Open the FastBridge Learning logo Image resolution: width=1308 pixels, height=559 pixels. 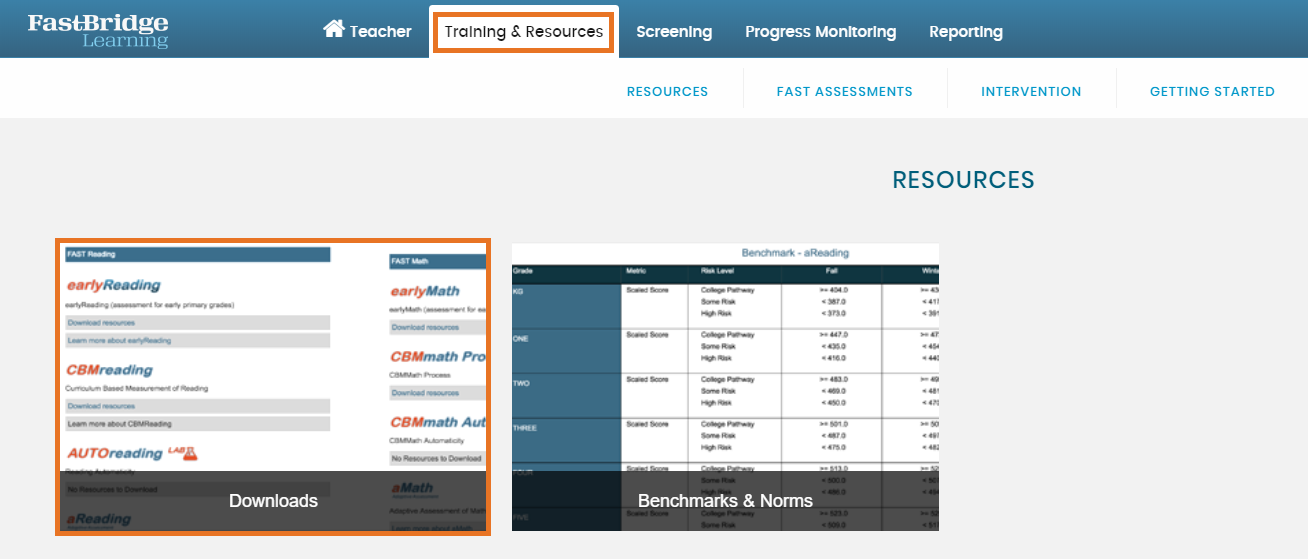tap(98, 31)
